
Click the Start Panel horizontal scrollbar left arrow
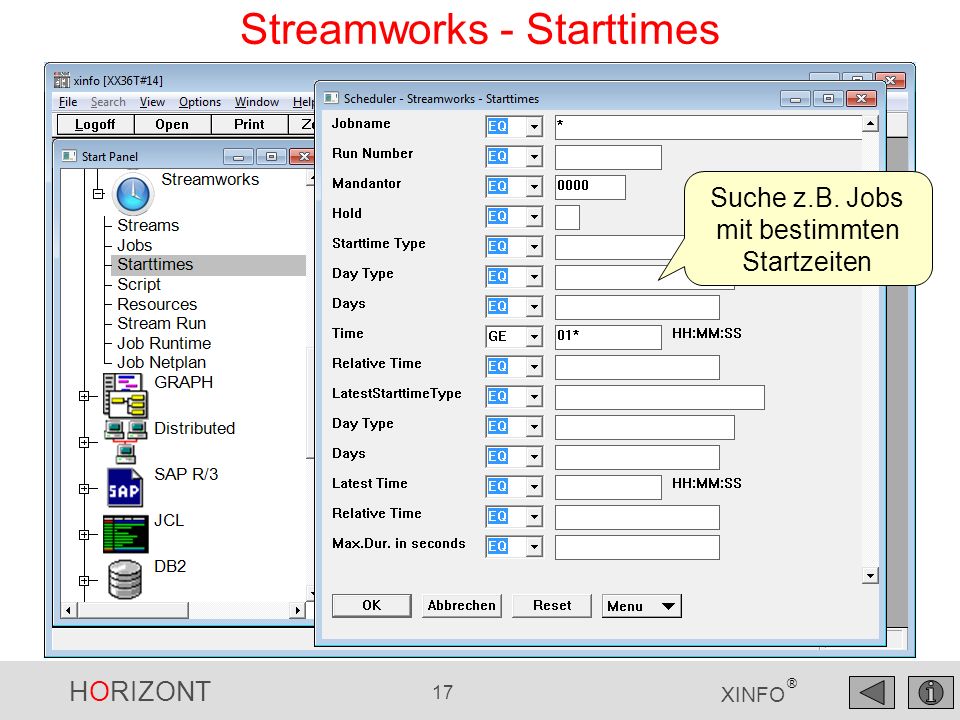pyautogui.click(x=69, y=610)
